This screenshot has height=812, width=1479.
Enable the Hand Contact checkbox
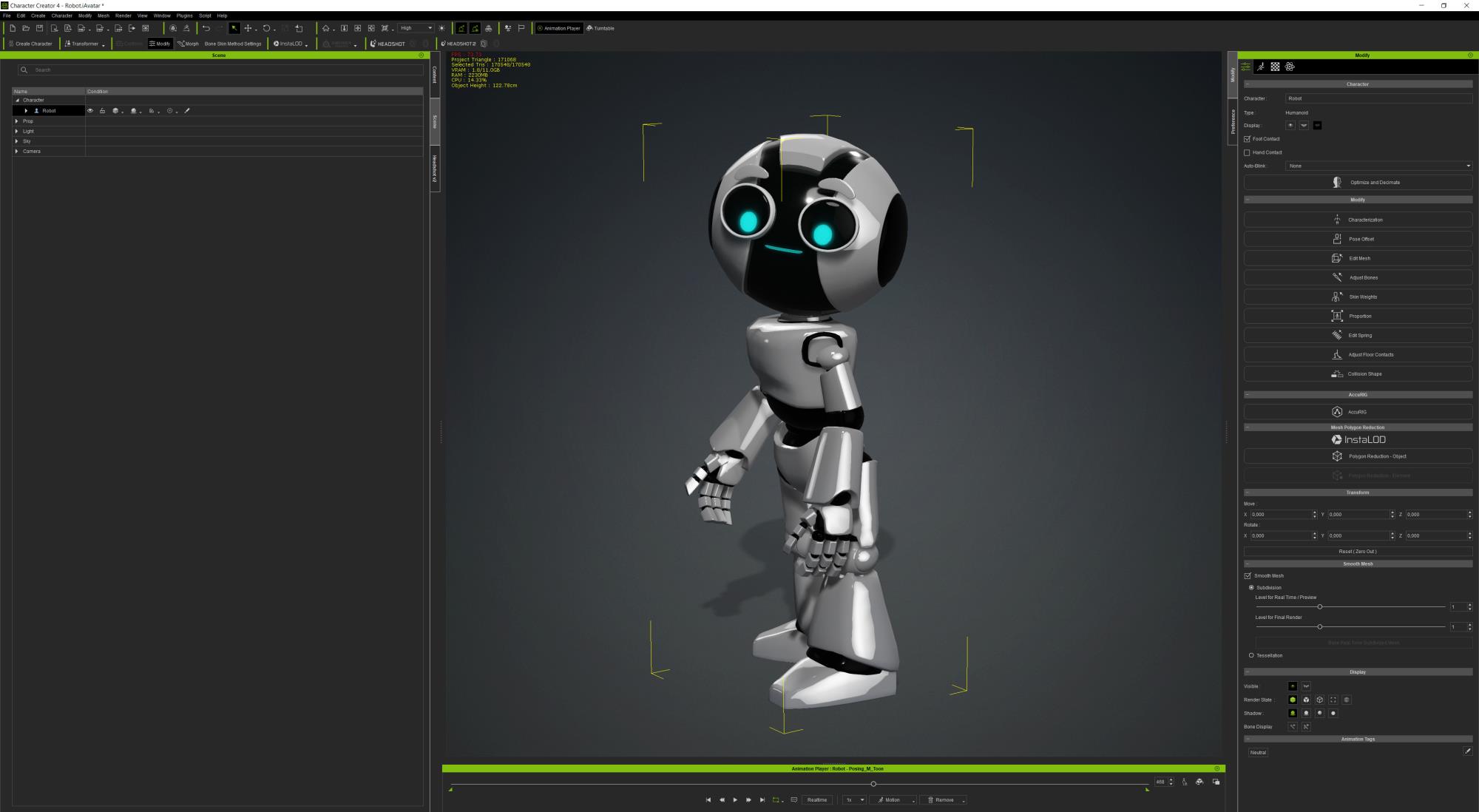coord(1248,152)
